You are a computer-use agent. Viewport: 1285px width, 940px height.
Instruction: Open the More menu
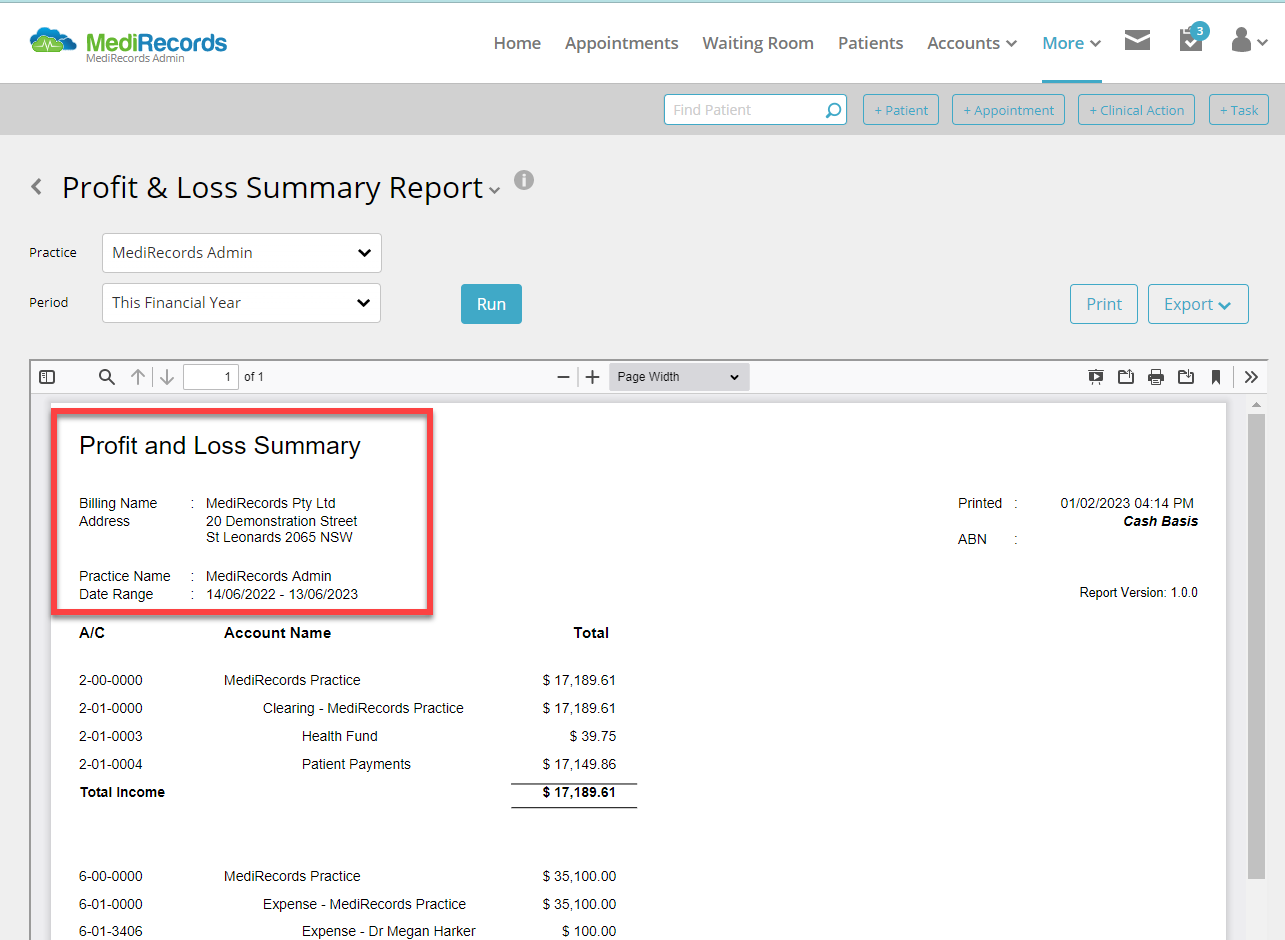[1071, 43]
